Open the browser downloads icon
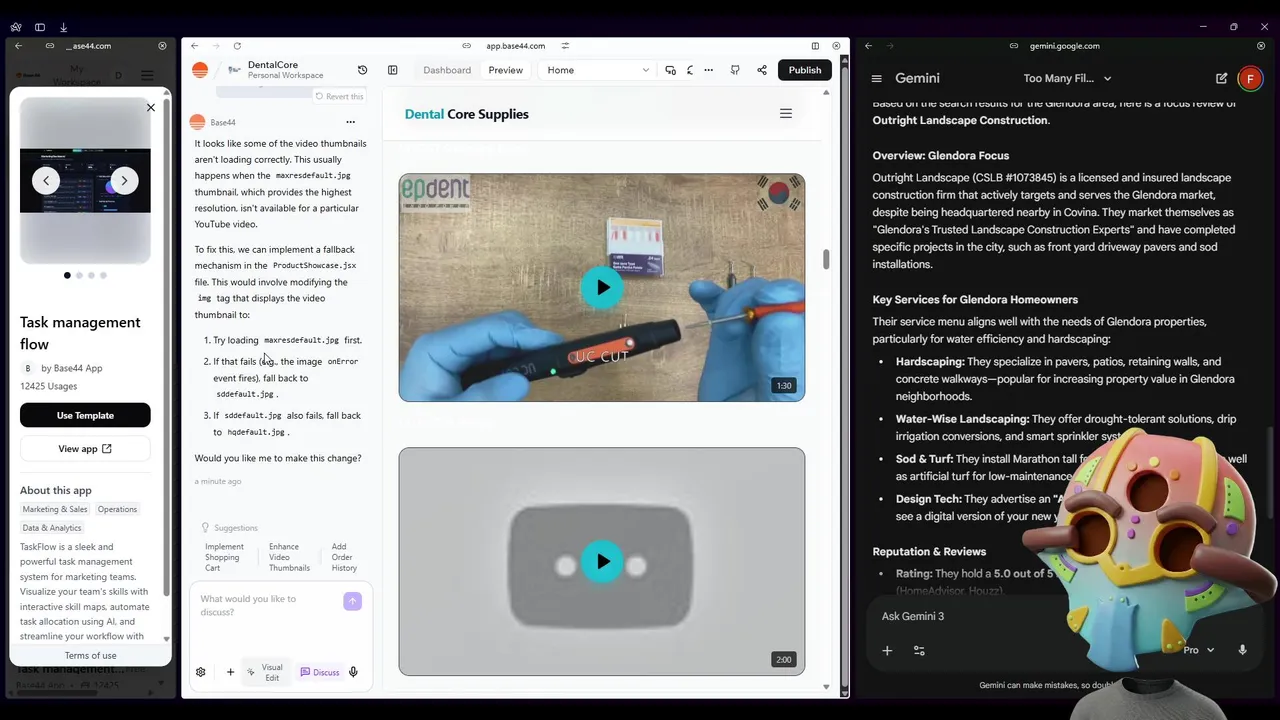This screenshot has height=720, width=1280. [x=63, y=27]
